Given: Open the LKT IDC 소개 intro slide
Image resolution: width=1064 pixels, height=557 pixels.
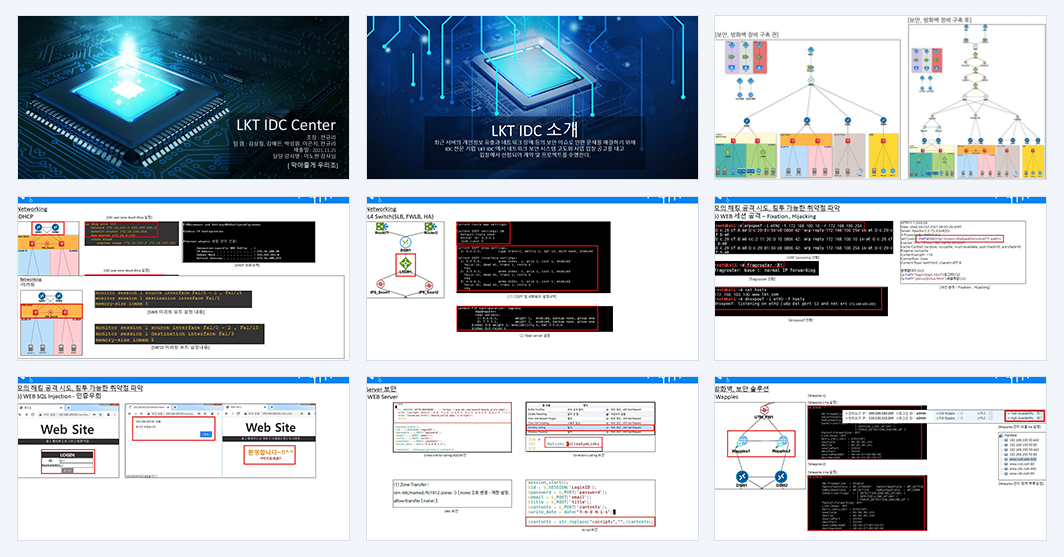Looking at the screenshot, I should [x=532, y=98].
